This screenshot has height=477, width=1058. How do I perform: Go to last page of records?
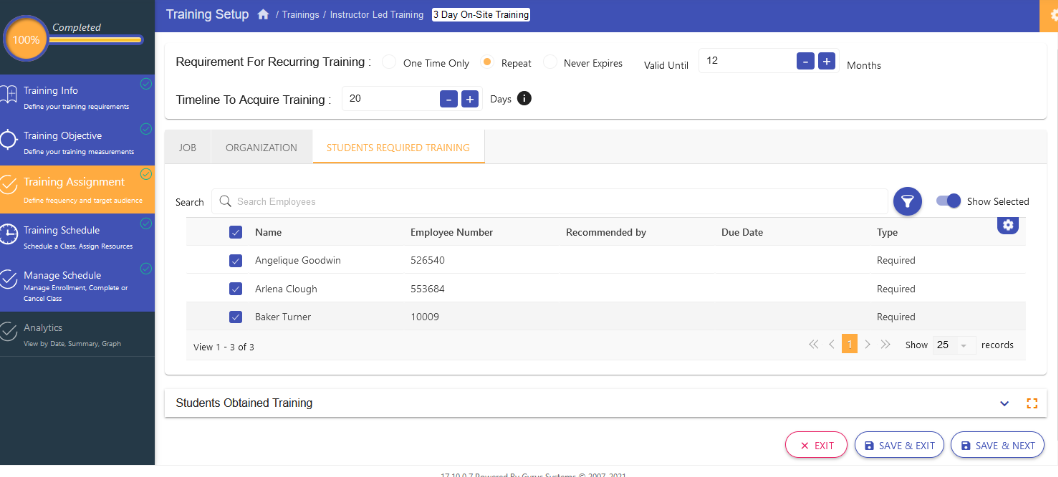pyautogui.click(x=886, y=344)
